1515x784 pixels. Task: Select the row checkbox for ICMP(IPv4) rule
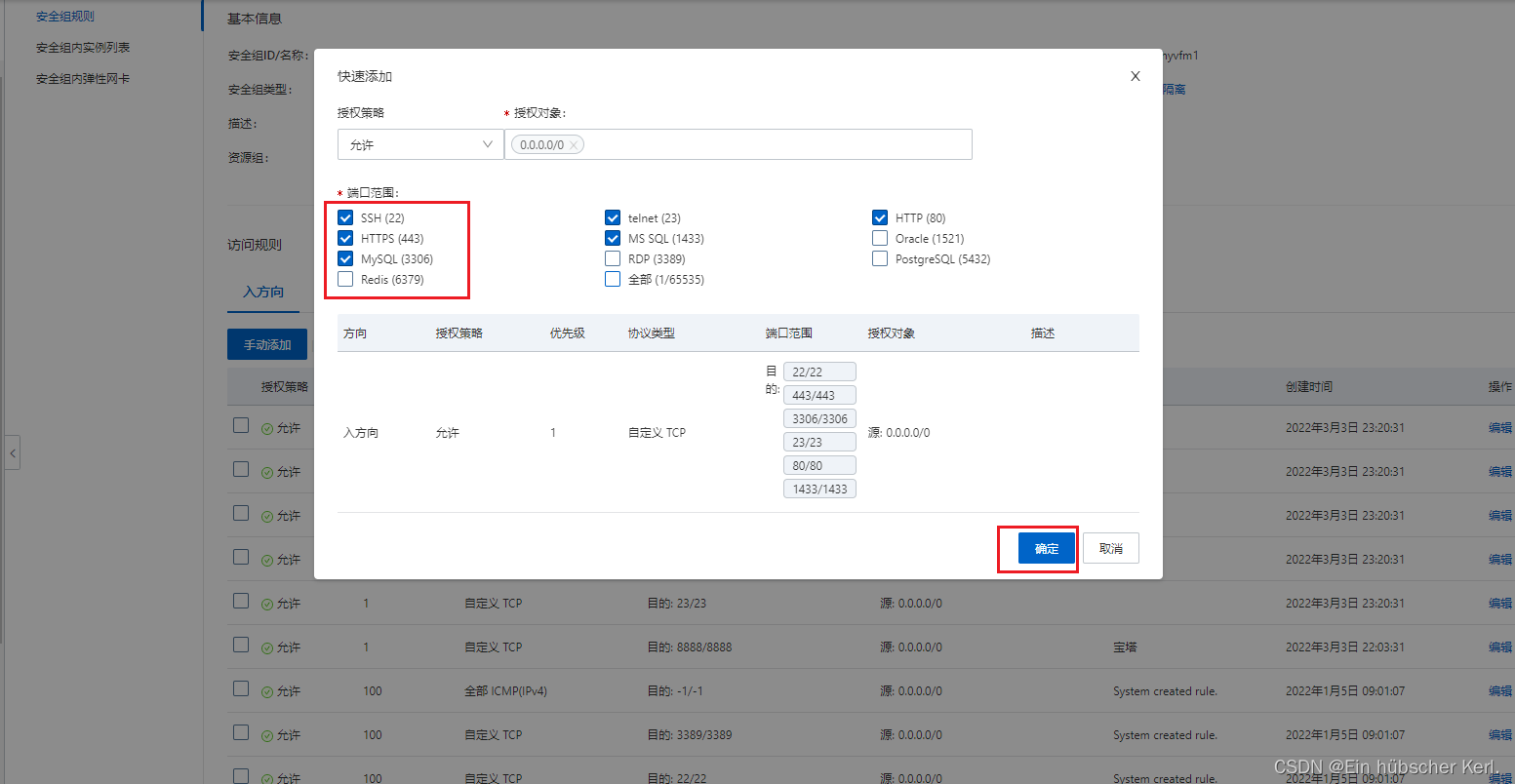(x=241, y=688)
